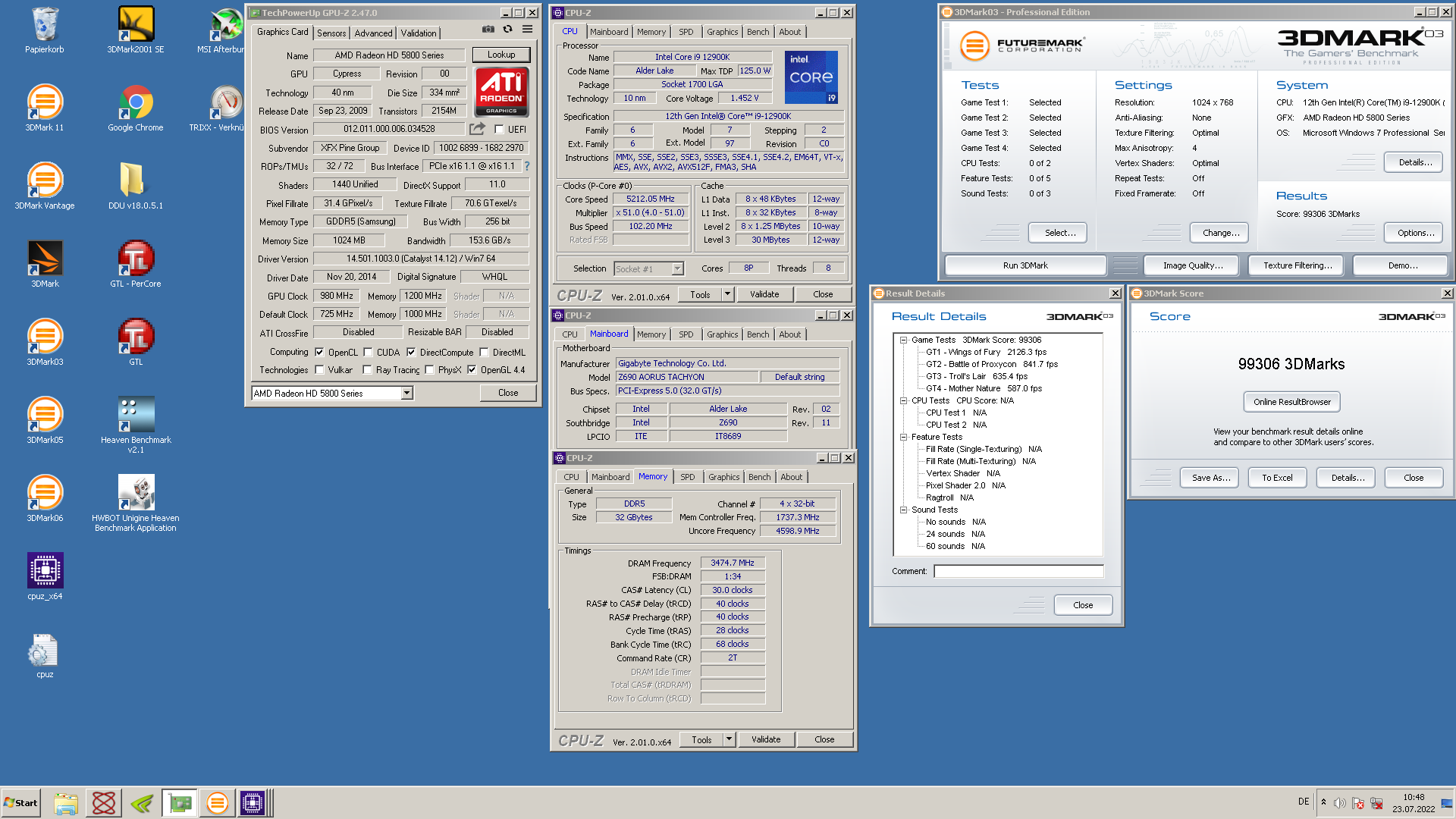The width and height of the screenshot is (1456, 819).
Task: Toggle the PhysX checkbox
Action: pyautogui.click(x=429, y=370)
